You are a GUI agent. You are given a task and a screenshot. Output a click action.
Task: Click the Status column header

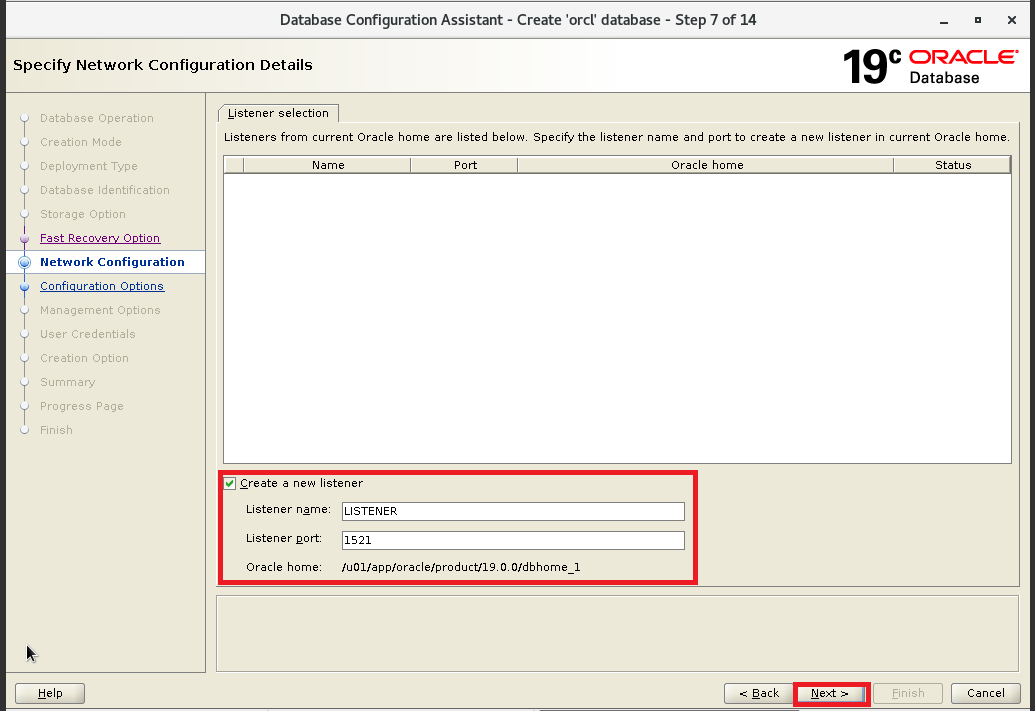[x=952, y=165]
